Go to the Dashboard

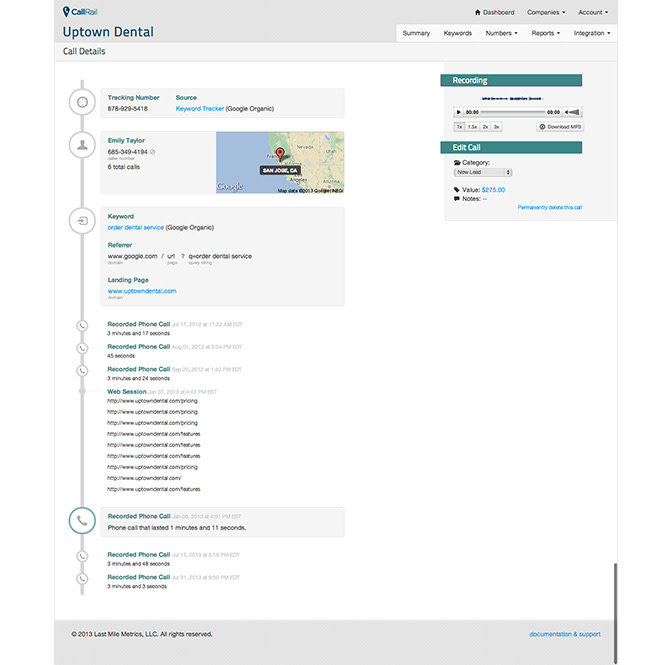pos(494,12)
